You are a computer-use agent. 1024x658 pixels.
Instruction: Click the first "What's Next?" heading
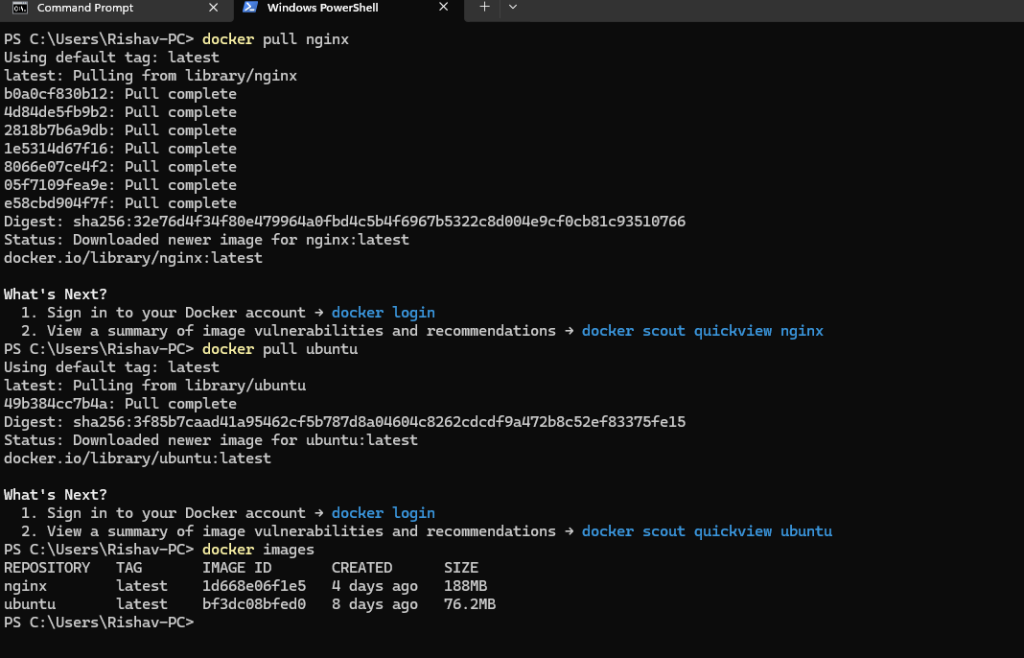(56, 294)
